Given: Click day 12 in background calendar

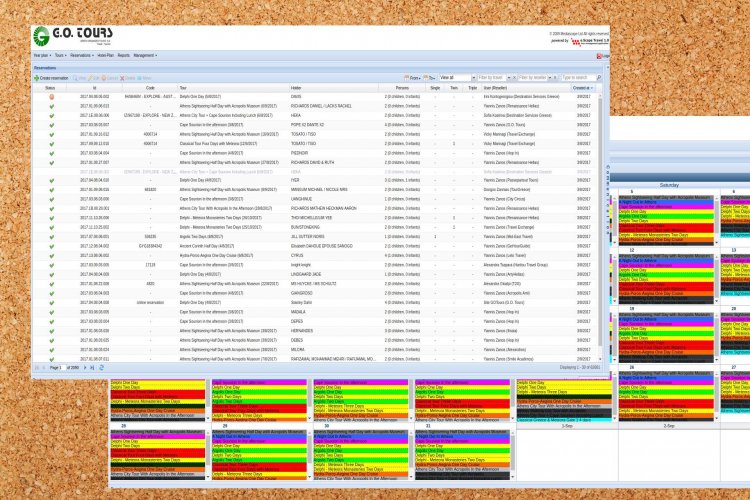Looking at the screenshot, I should [631, 250].
